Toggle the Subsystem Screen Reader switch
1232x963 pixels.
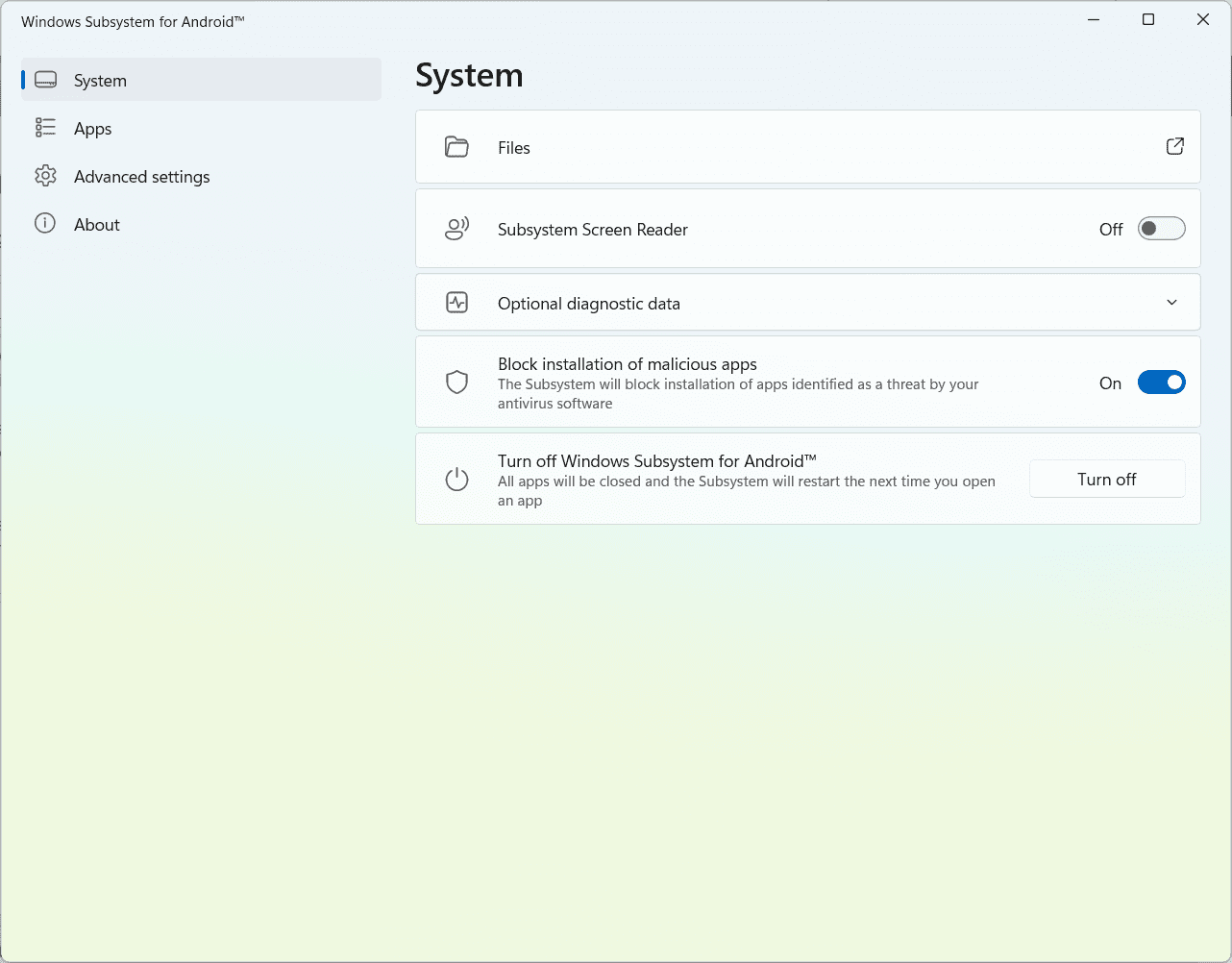1161,229
